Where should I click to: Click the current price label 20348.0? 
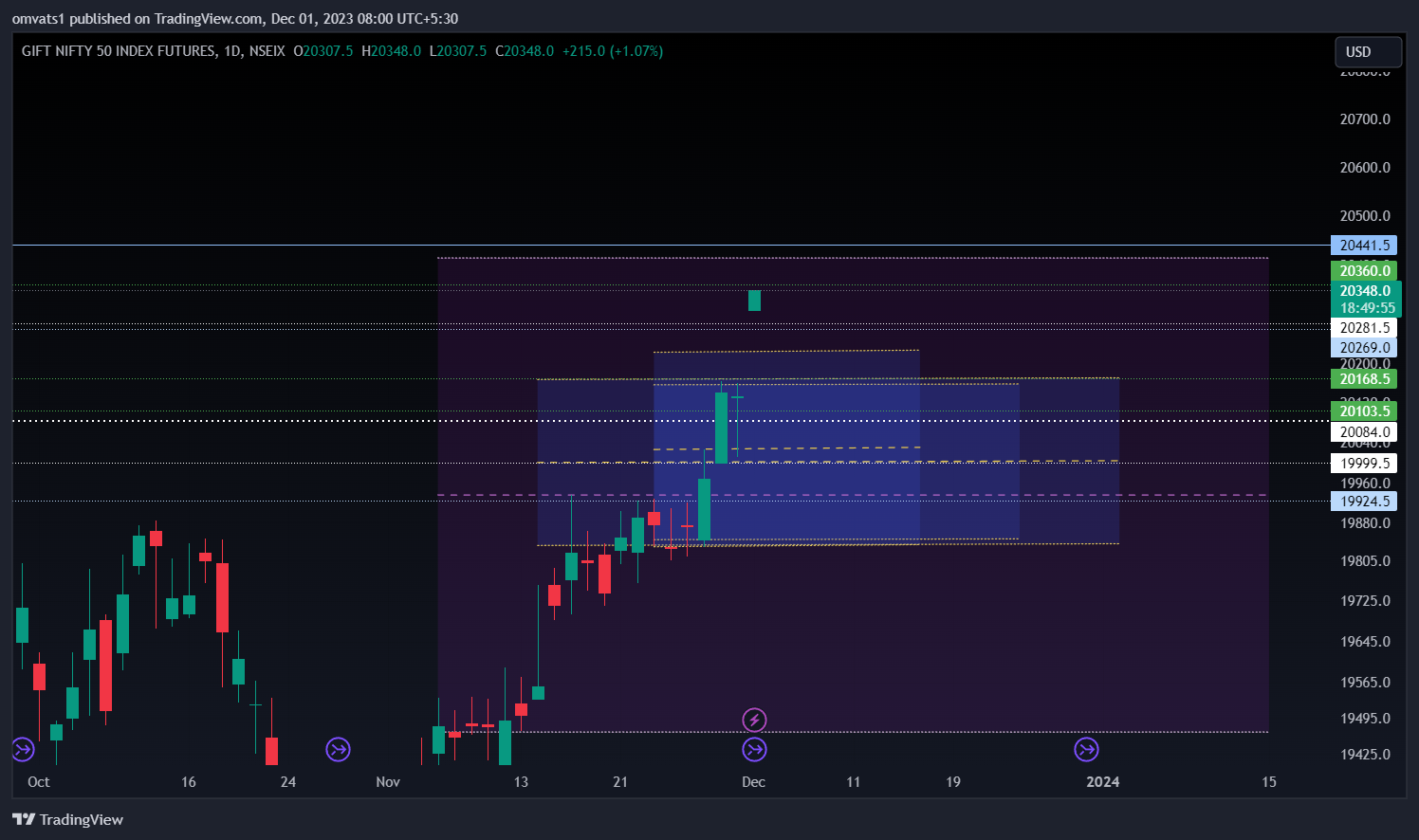coord(1365,291)
